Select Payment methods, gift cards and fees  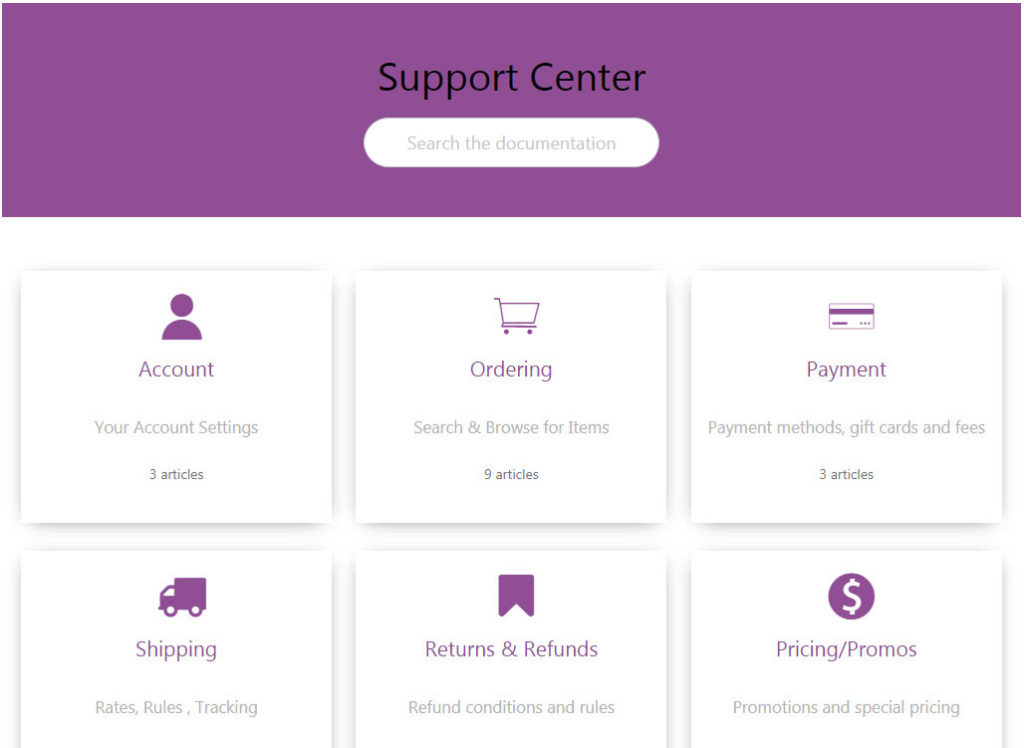(846, 427)
